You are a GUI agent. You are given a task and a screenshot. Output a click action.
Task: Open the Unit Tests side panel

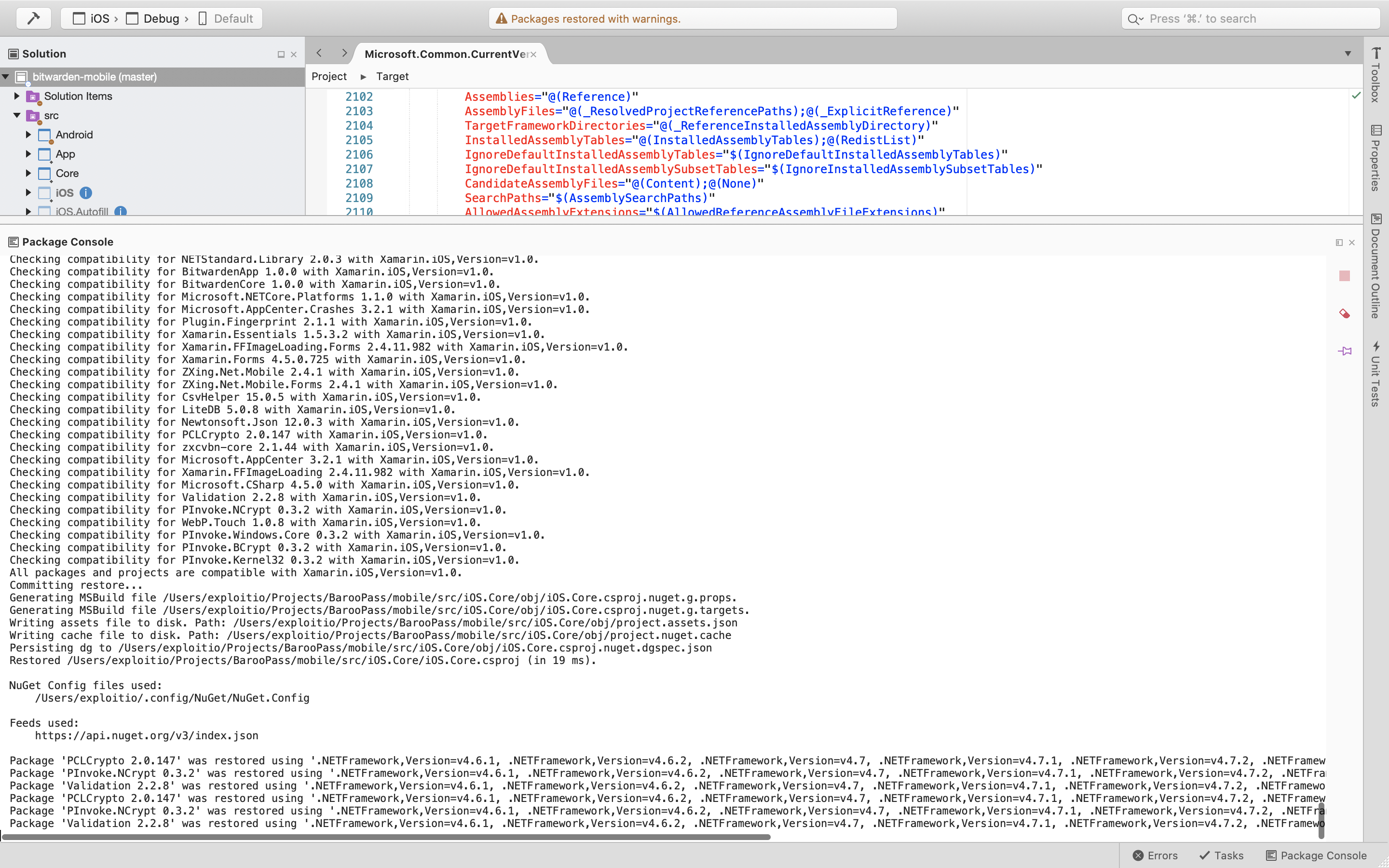(1376, 373)
